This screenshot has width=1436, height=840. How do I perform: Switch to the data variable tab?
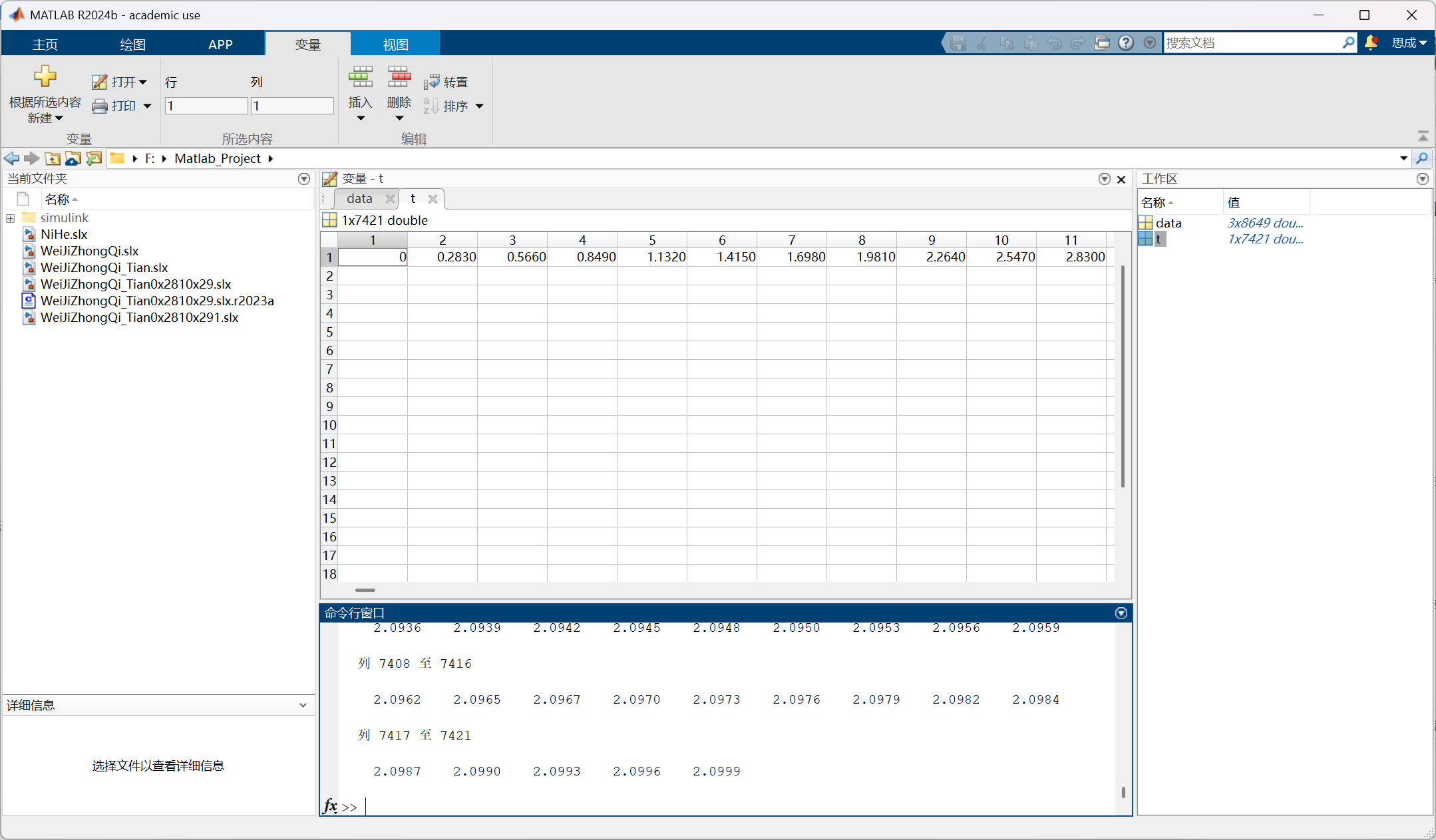tap(359, 199)
